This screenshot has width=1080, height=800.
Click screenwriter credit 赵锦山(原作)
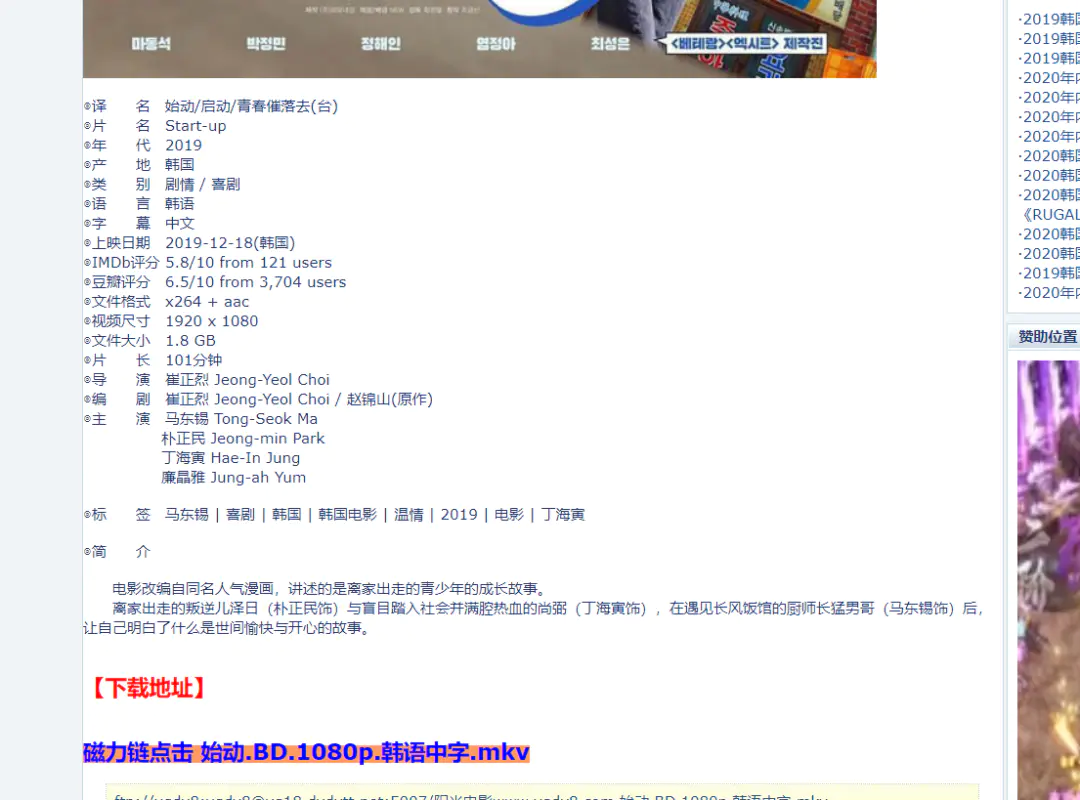(x=390, y=400)
